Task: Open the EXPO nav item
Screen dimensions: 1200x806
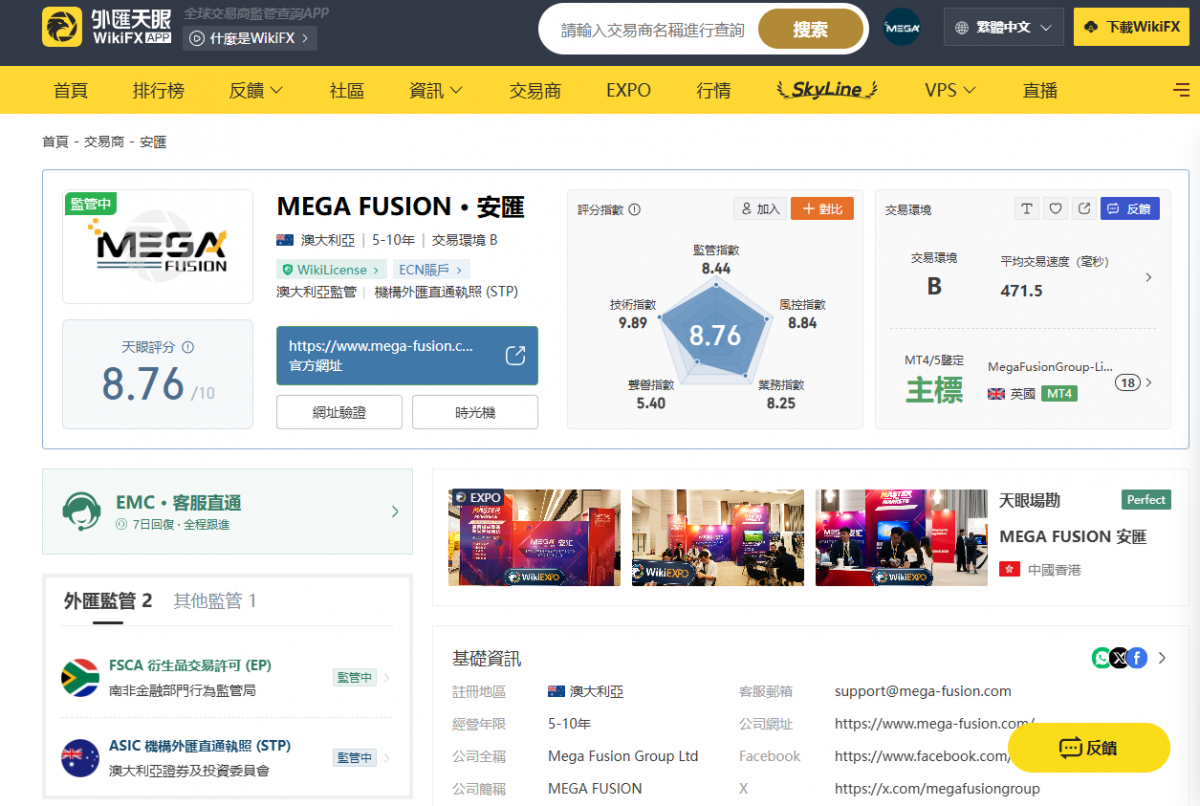Action: point(628,90)
